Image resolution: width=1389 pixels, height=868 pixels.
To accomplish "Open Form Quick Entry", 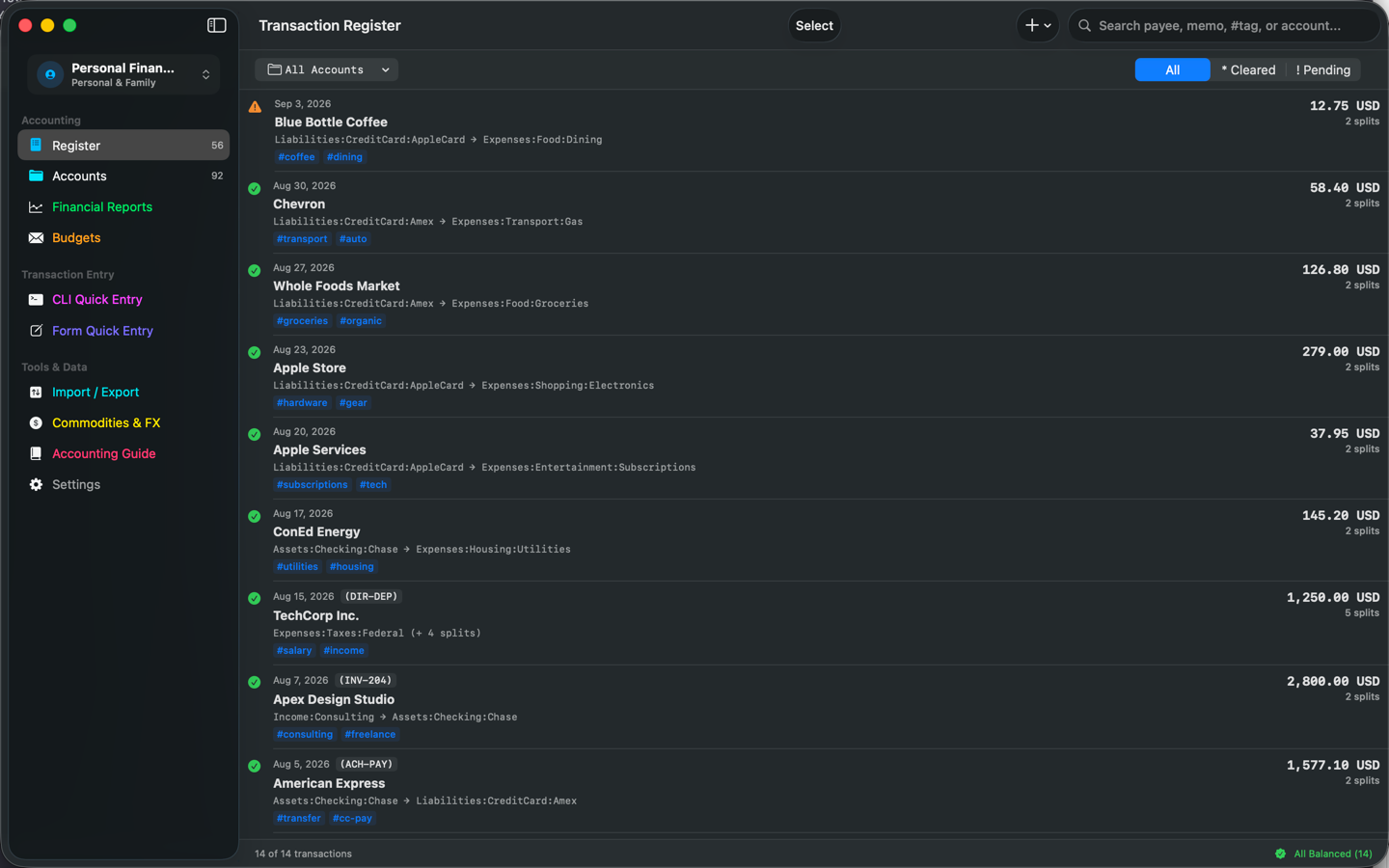I will [x=123, y=330].
